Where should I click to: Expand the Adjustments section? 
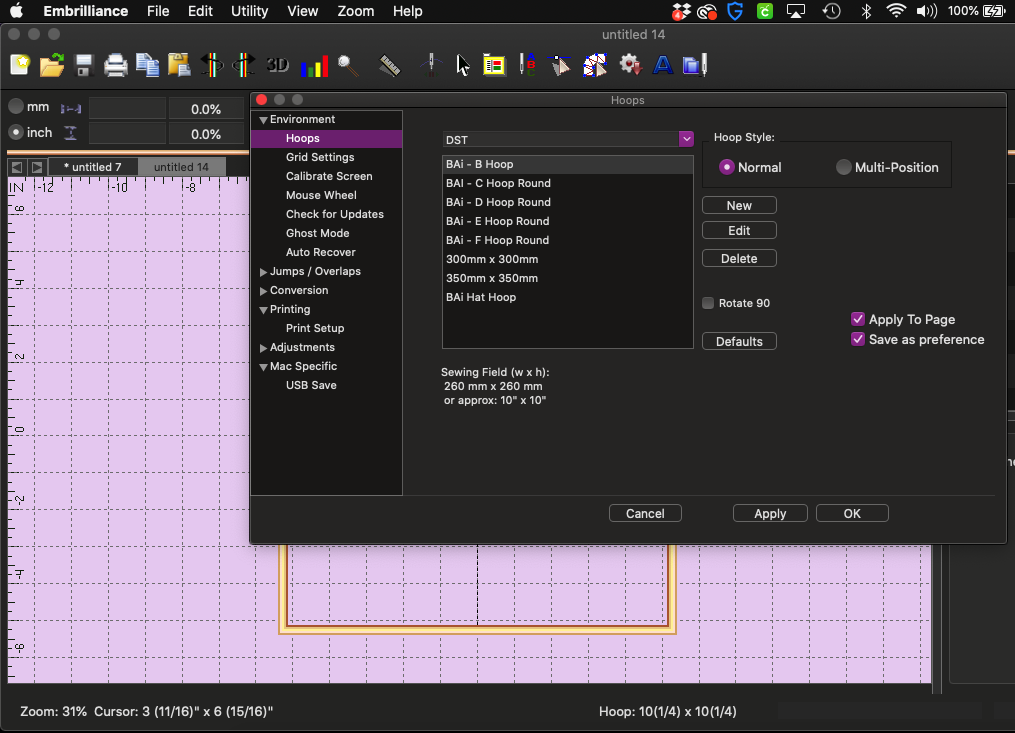263,348
